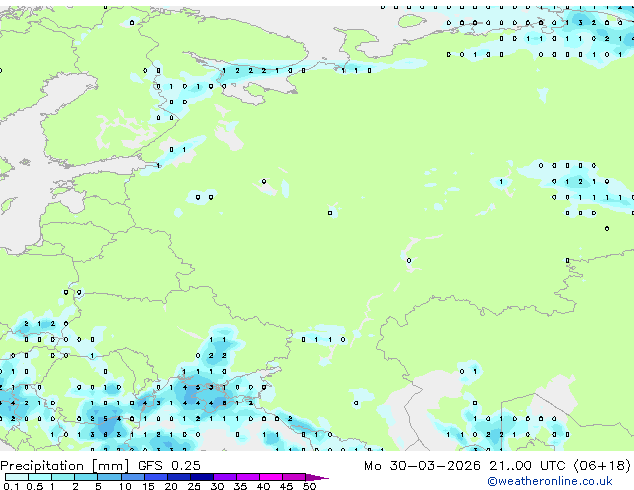Click the 30–35 mm purple swatch
Image resolution: width=634 pixels, height=490 pixels.
(x=225, y=477)
